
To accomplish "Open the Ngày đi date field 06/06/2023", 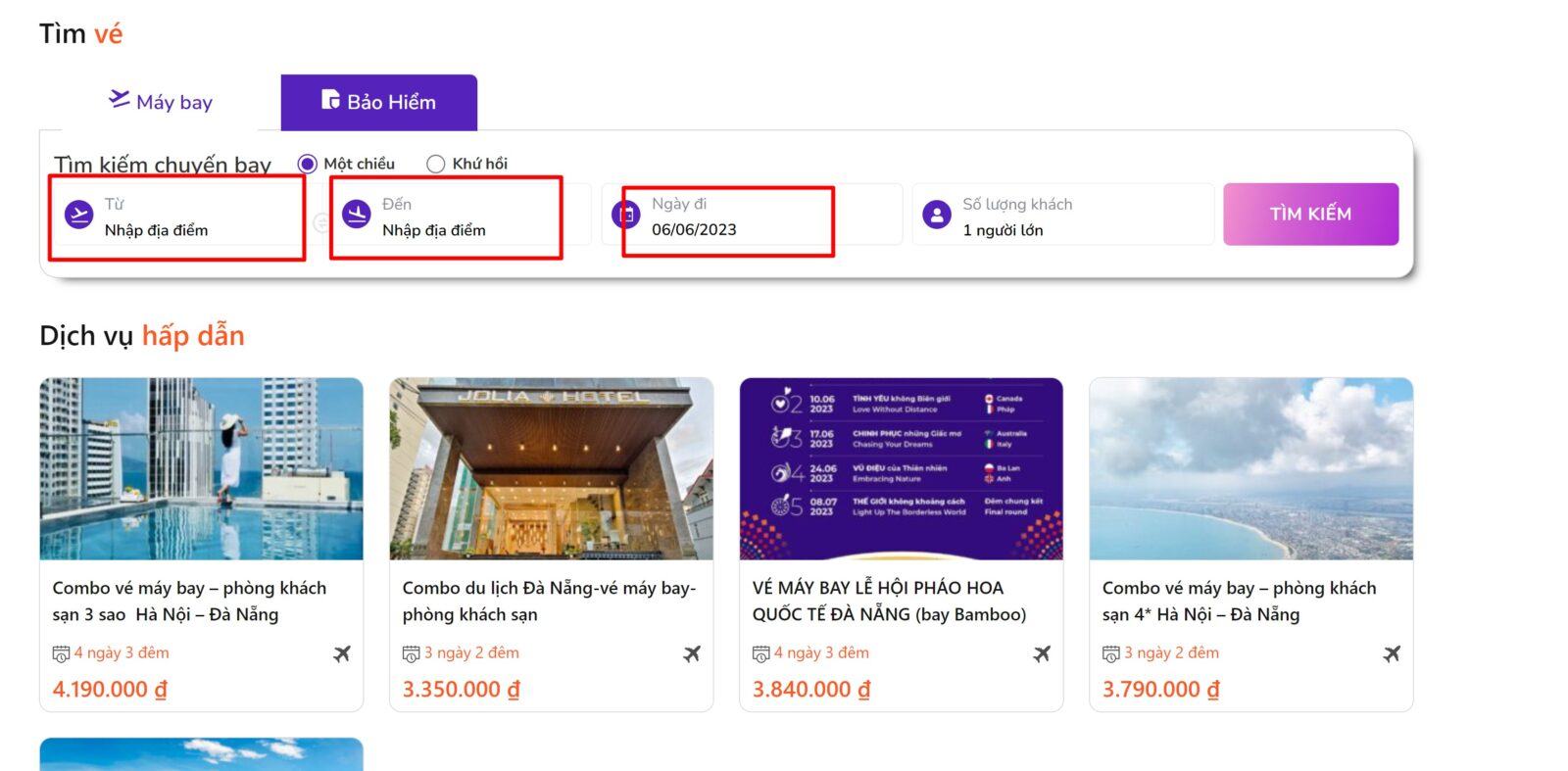I will click(752, 216).
